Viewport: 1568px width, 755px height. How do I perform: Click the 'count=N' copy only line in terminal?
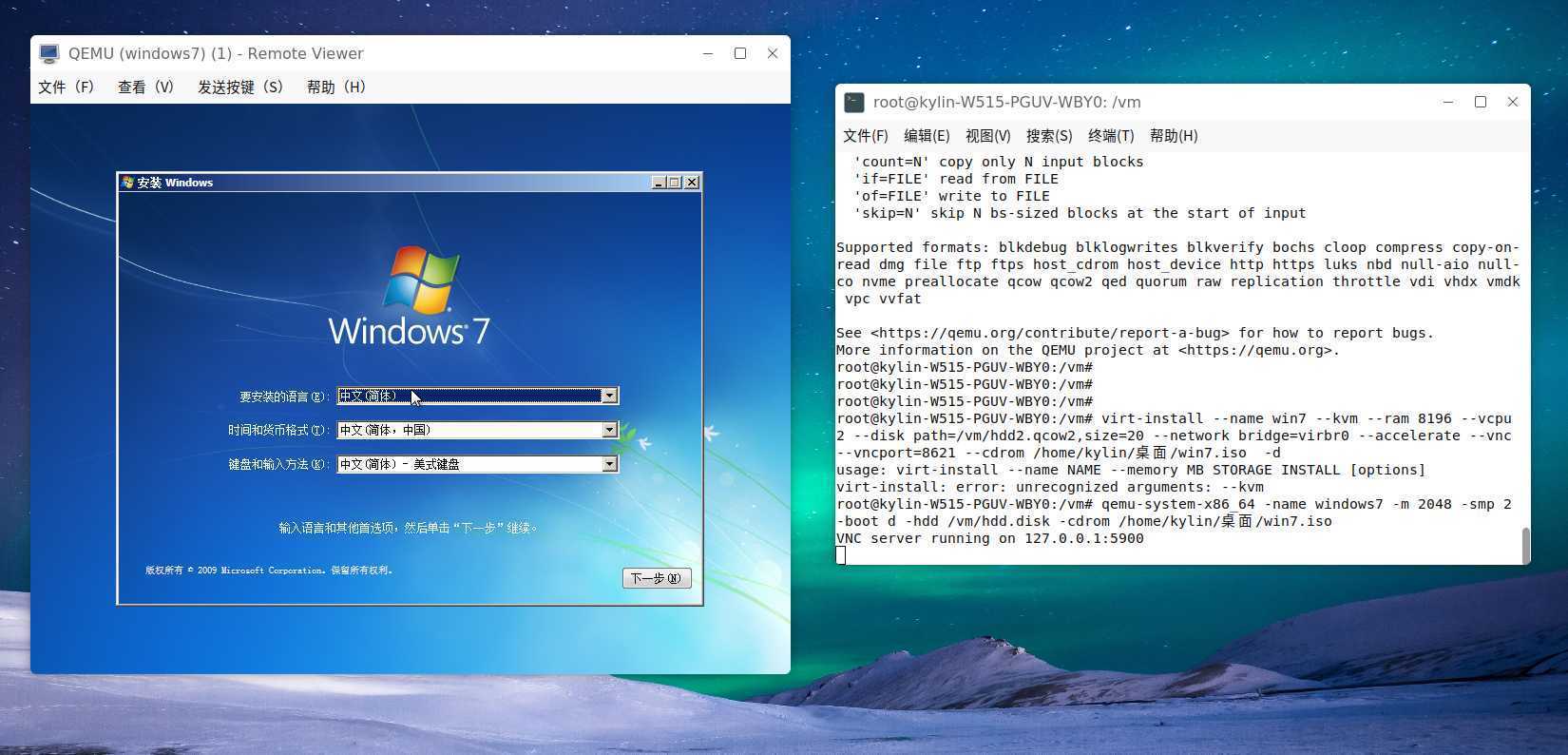999,162
